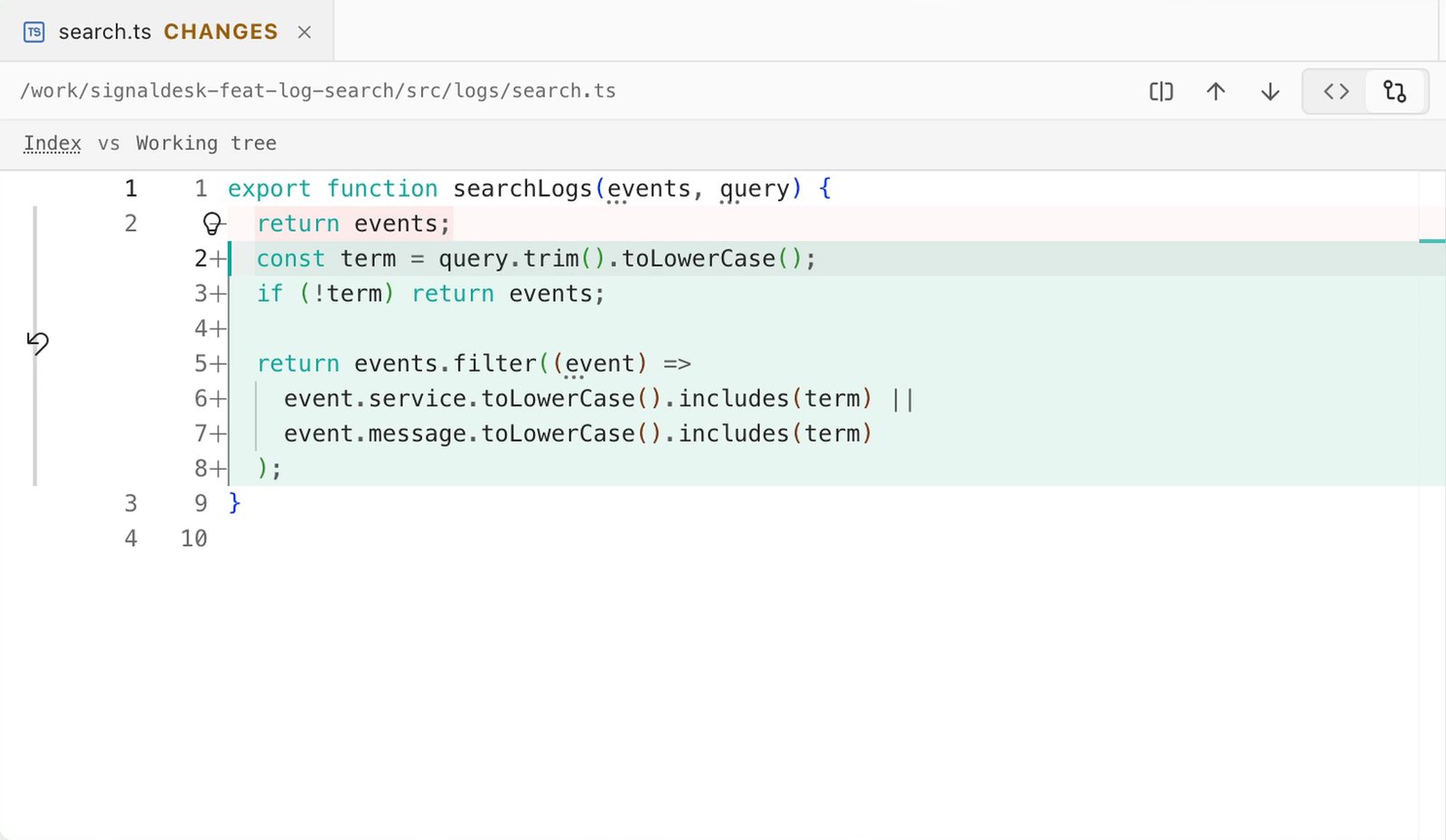Close the search.ts CHANGES tab

pos(305,32)
